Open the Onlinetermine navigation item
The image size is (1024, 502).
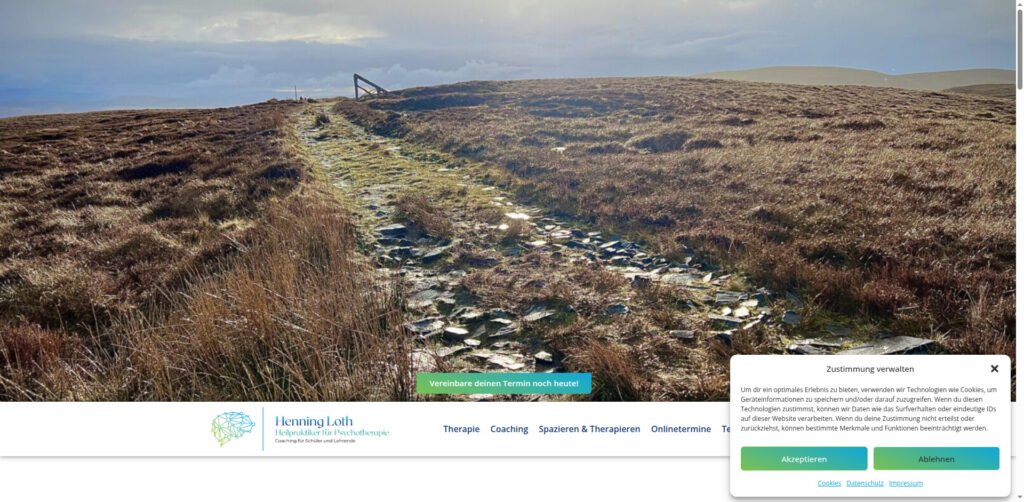(680, 429)
